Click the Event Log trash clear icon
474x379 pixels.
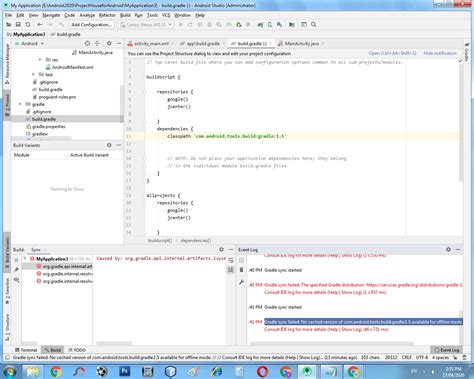coord(242,270)
